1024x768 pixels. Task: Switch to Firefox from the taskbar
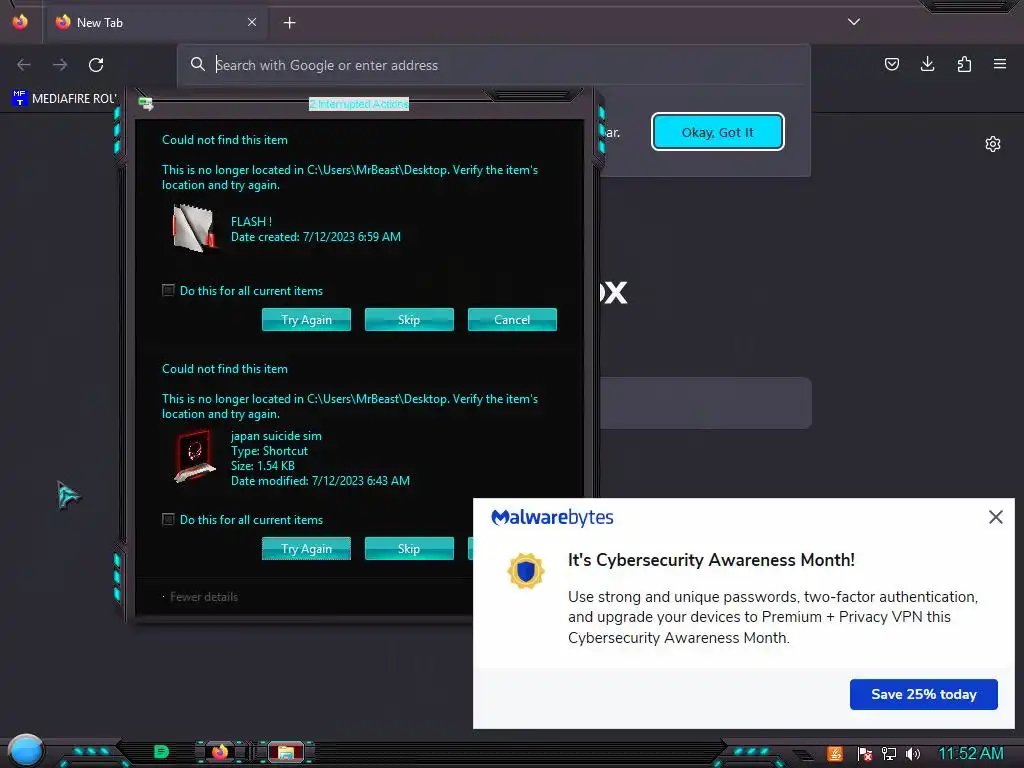point(220,752)
